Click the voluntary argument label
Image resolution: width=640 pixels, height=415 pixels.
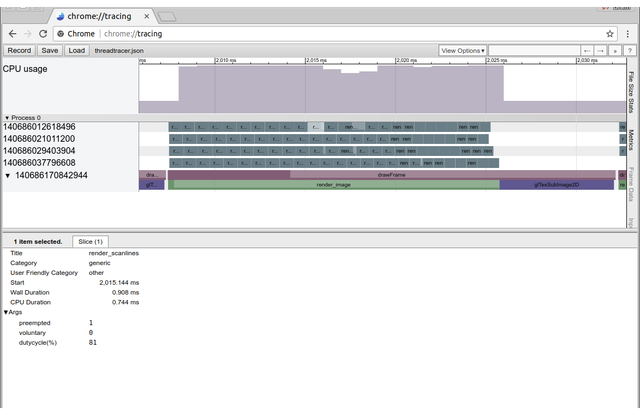coord(32,333)
